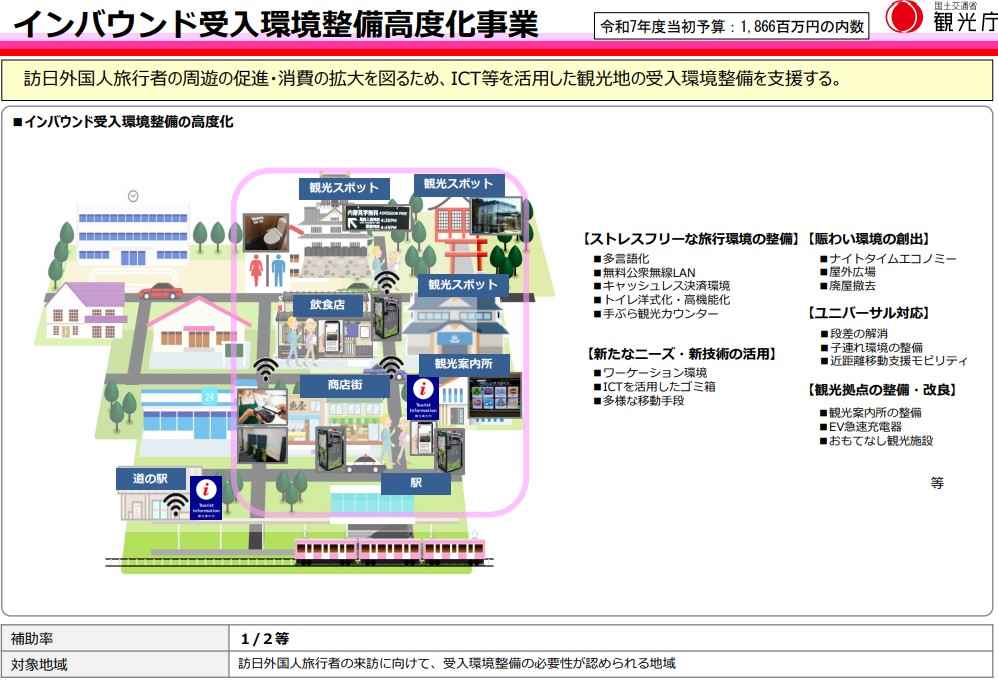Click the heading 観光拠点の整備・改良
The image size is (998, 690).
883,390
